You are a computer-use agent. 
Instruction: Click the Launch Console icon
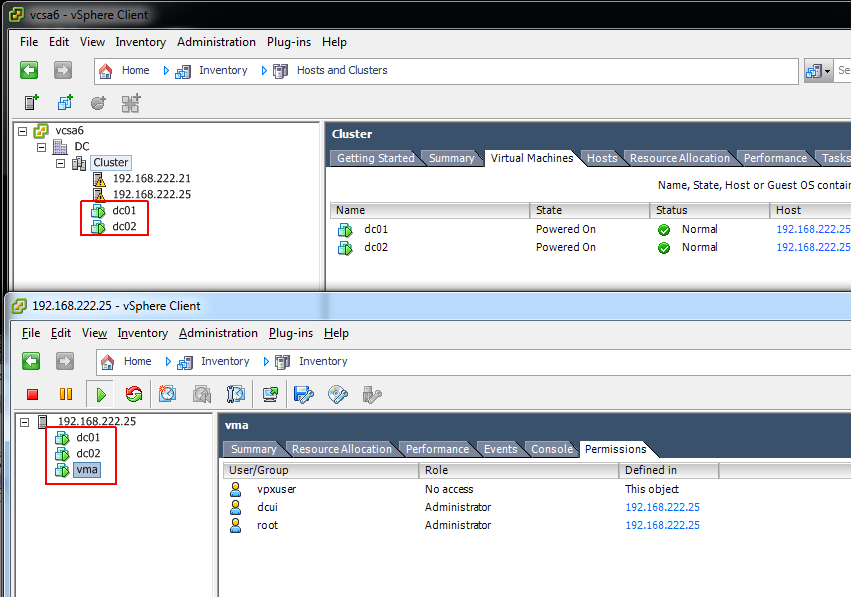point(270,394)
